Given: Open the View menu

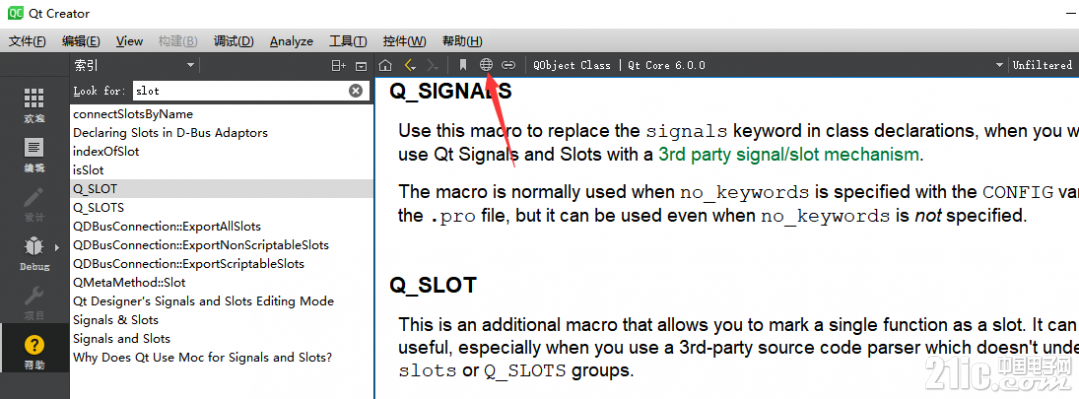Looking at the screenshot, I should click(x=129, y=41).
